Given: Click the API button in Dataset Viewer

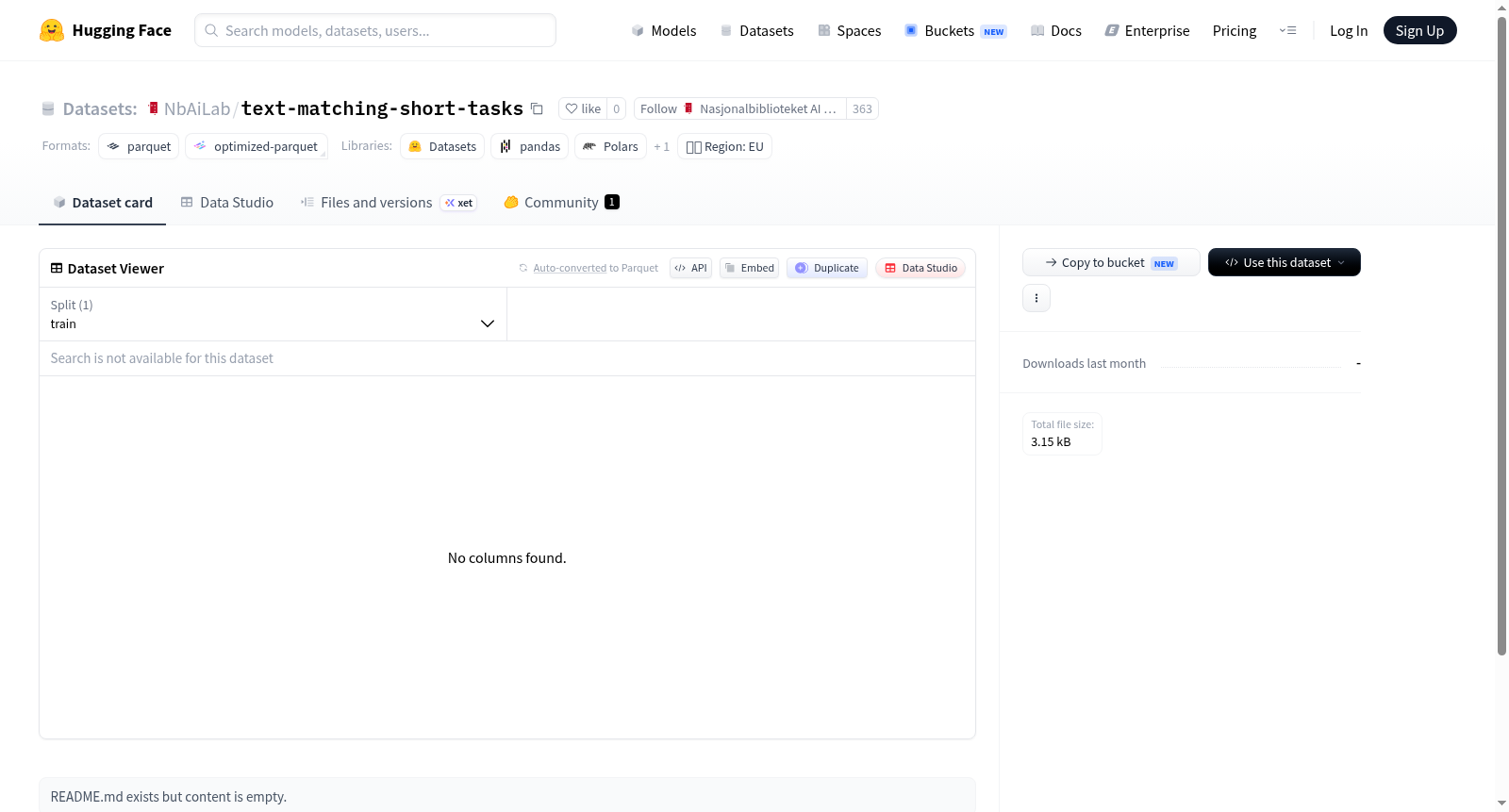Looking at the screenshot, I should (x=690, y=268).
